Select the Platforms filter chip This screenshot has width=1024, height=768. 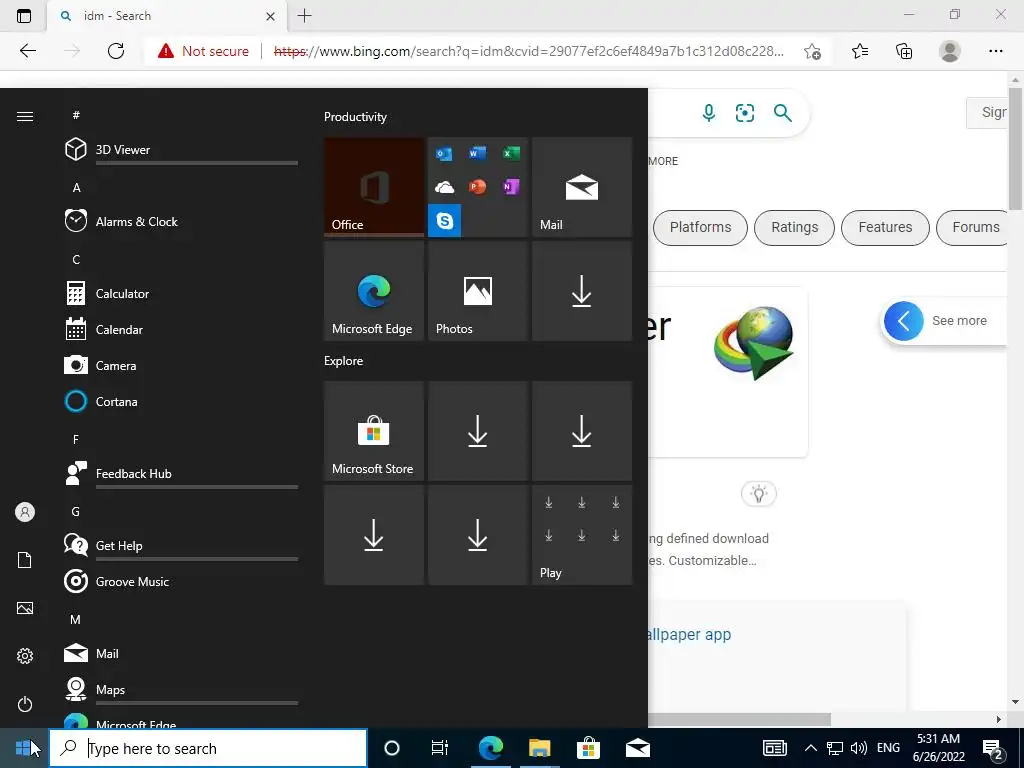click(700, 227)
